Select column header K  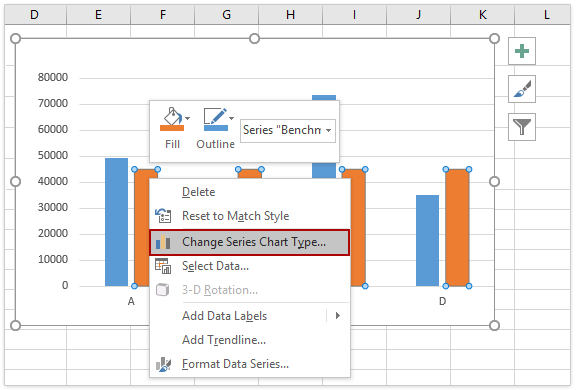(482, 15)
